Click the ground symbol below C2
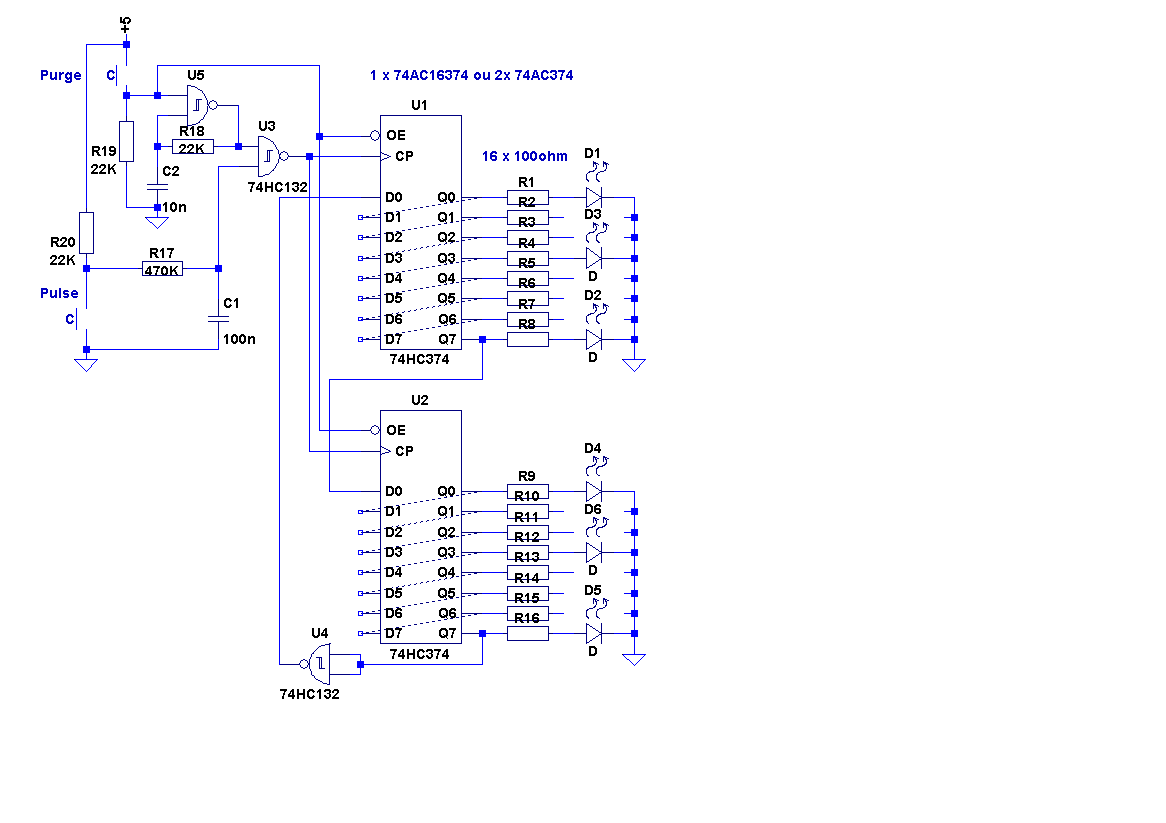Image resolution: width=1166 pixels, height=823 pixels. pos(157,222)
